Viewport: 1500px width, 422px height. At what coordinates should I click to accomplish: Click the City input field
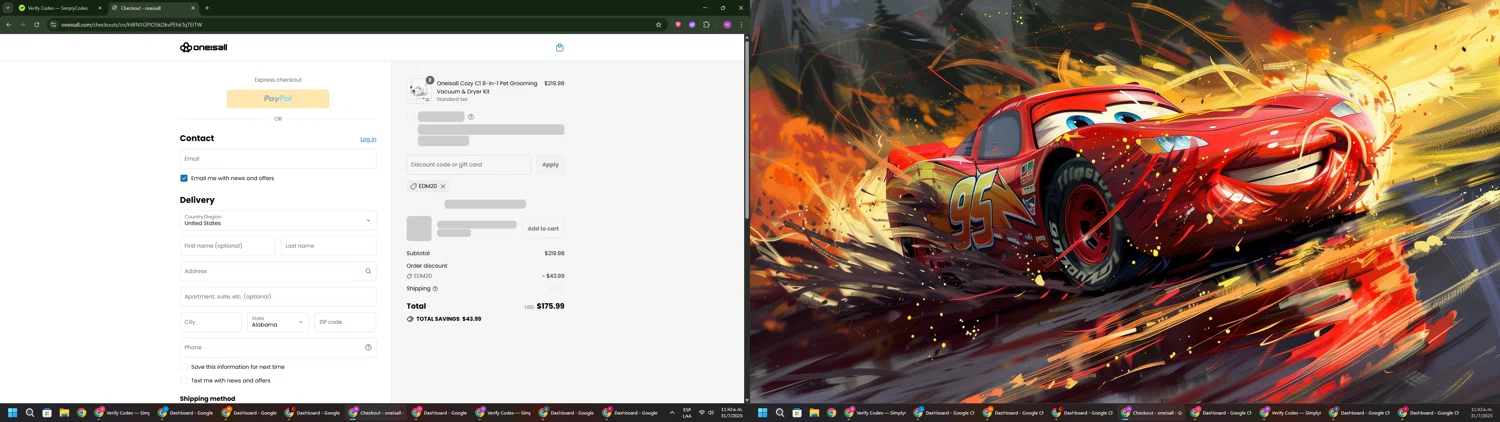[x=211, y=322]
